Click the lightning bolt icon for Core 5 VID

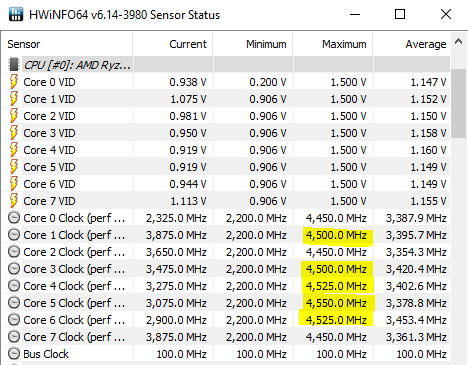coord(14,167)
